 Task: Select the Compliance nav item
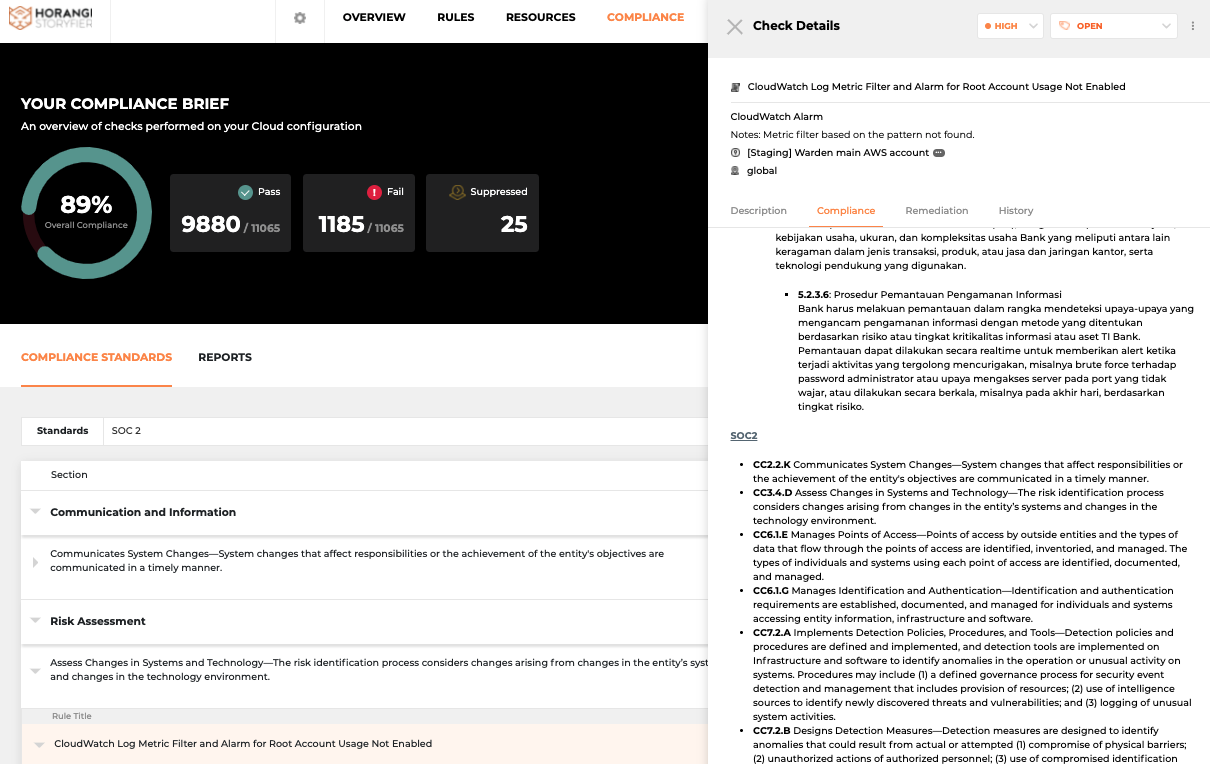(x=646, y=17)
